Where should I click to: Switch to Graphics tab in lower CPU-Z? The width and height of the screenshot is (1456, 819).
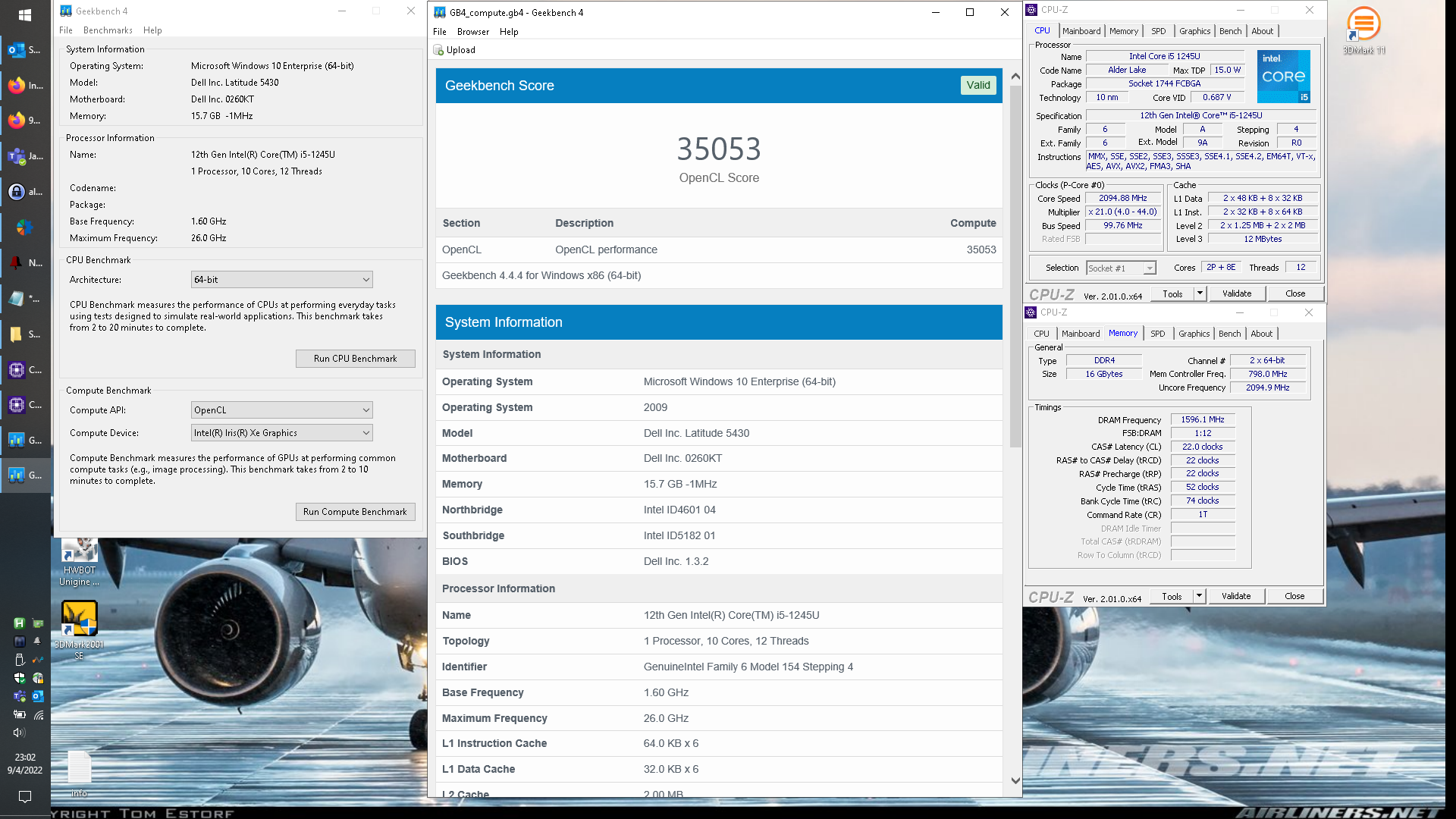tap(1194, 334)
